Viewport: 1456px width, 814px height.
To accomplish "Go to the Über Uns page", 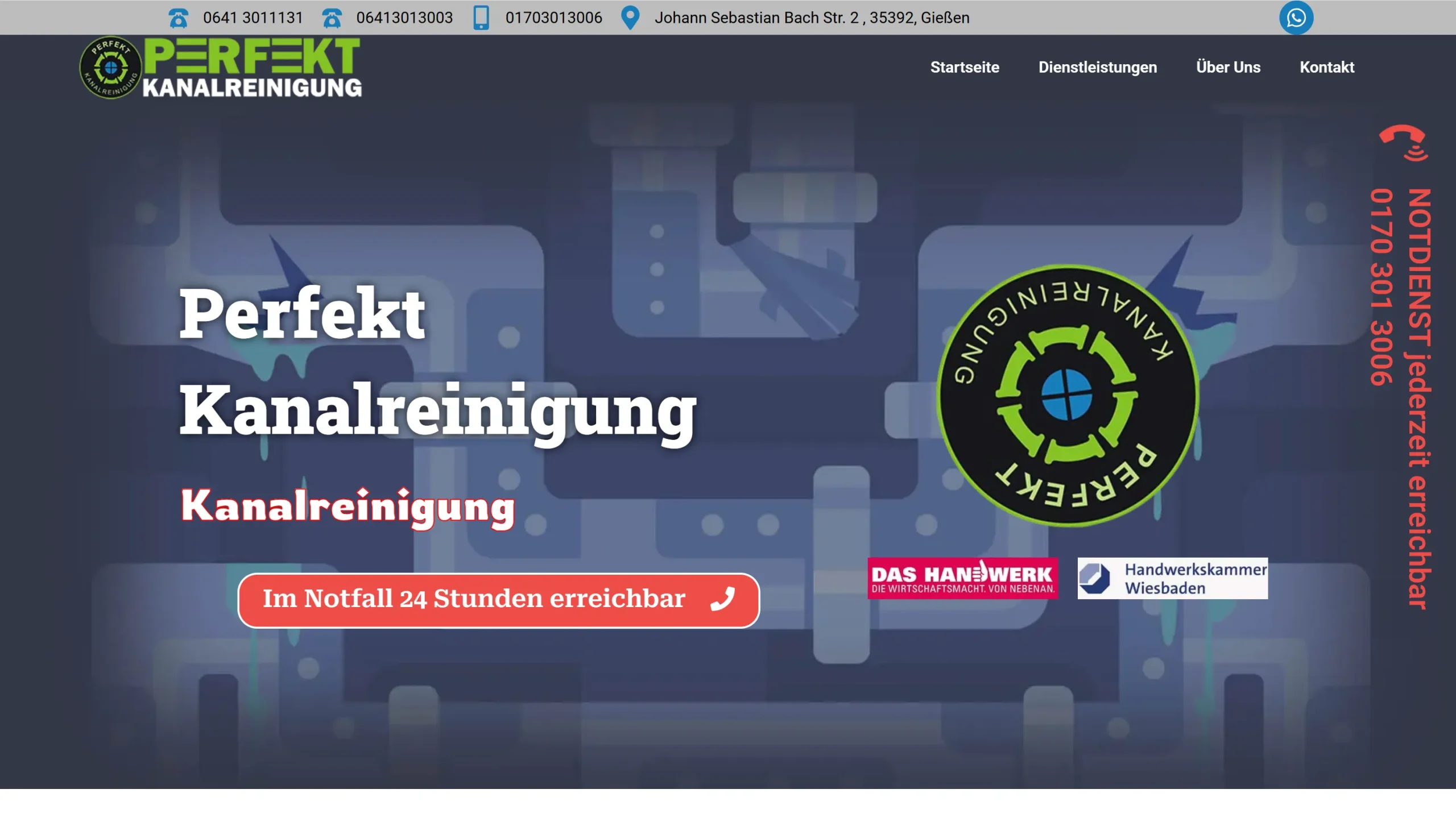I will point(1228,67).
